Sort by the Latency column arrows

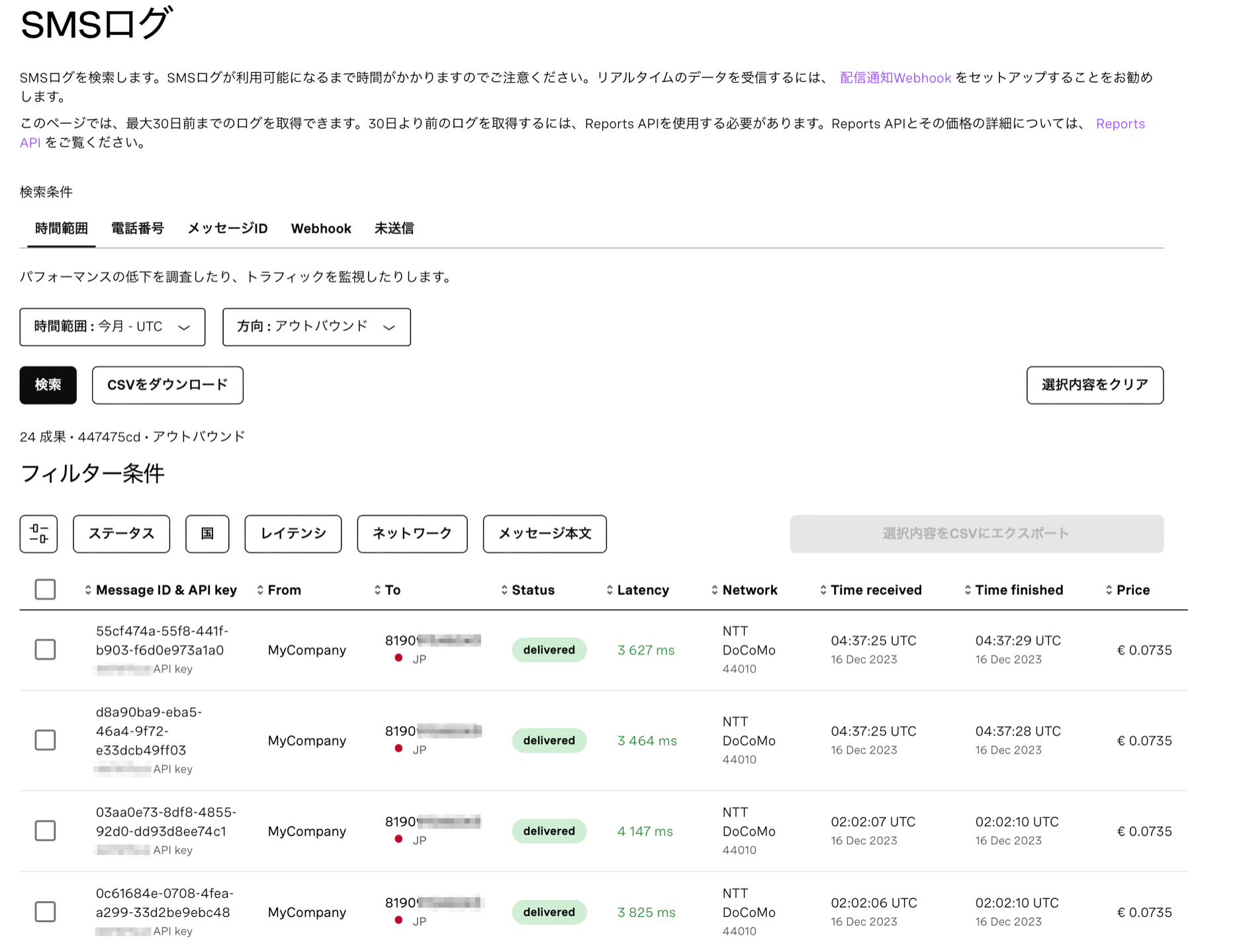[610, 590]
